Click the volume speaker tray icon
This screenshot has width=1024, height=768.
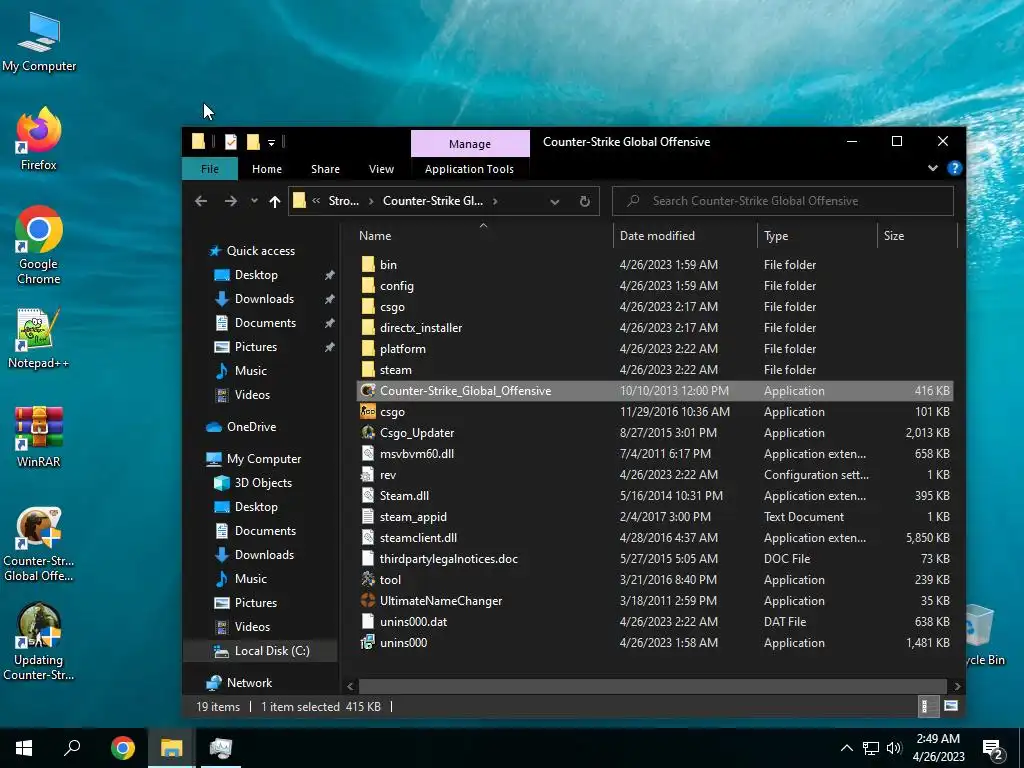893,748
